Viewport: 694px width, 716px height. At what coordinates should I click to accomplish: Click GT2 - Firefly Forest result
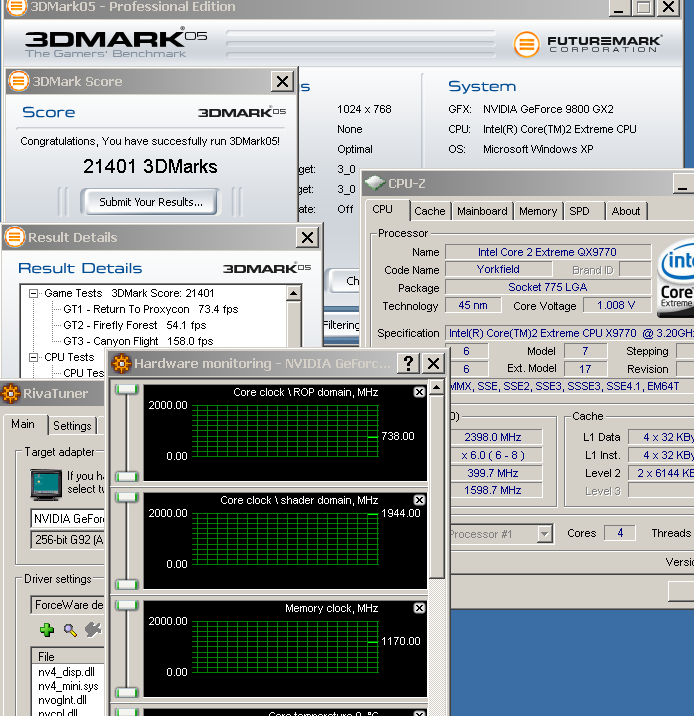coord(135,325)
